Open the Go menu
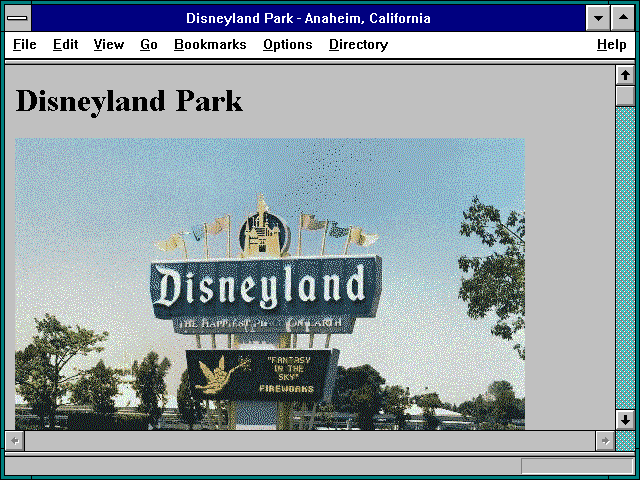 (x=149, y=44)
